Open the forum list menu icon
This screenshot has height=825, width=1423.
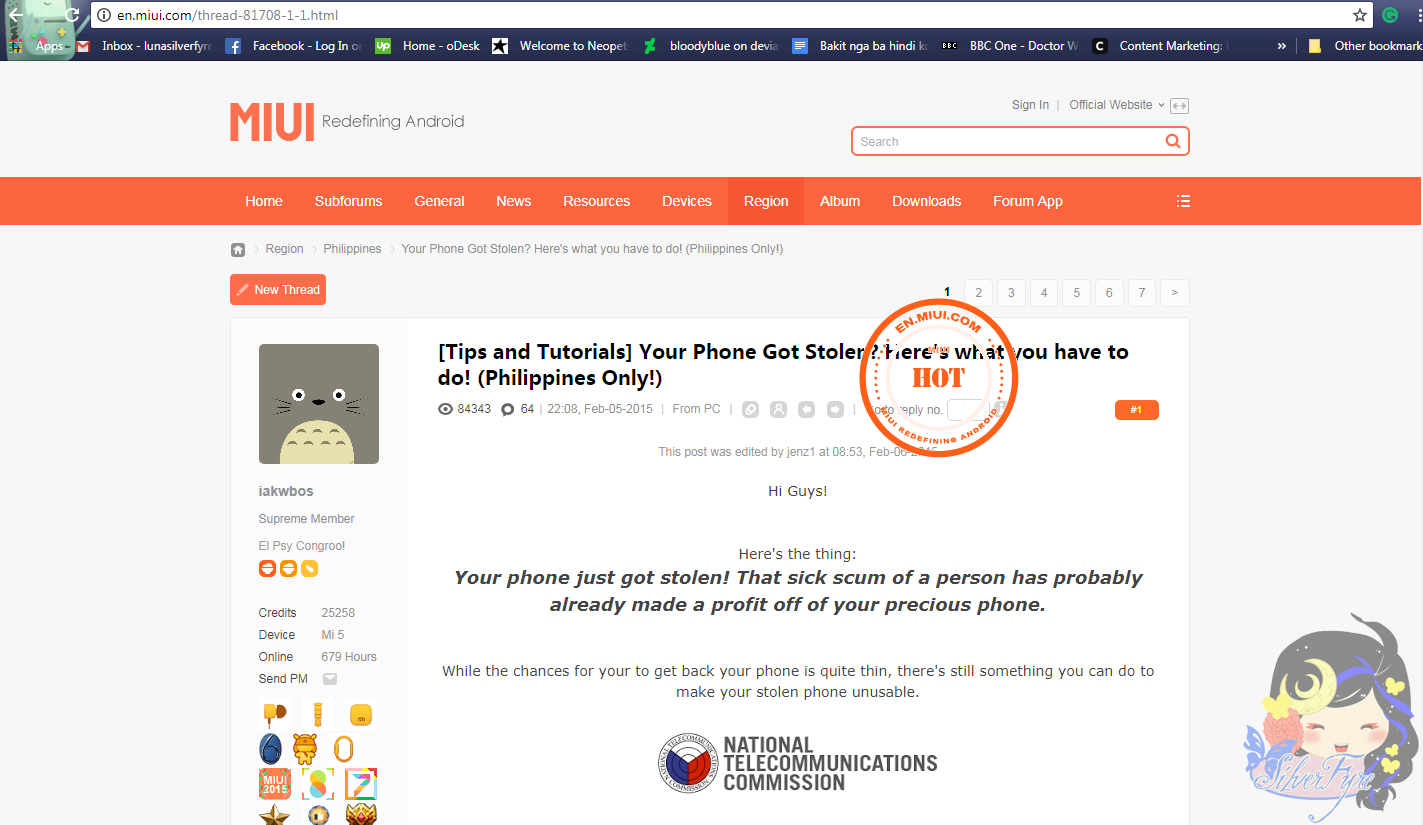point(1183,201)
